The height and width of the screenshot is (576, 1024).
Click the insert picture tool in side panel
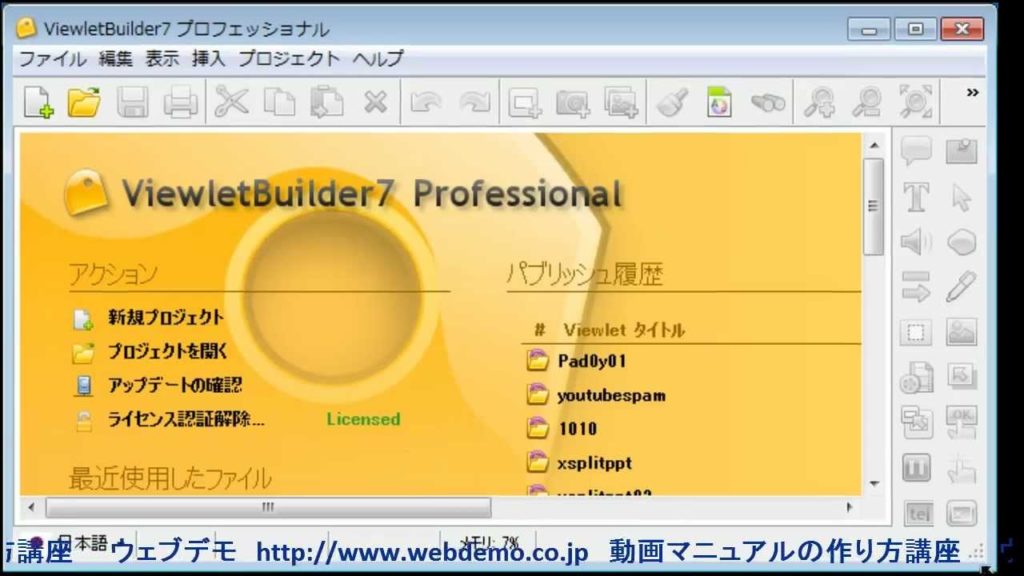click(961, 332)
